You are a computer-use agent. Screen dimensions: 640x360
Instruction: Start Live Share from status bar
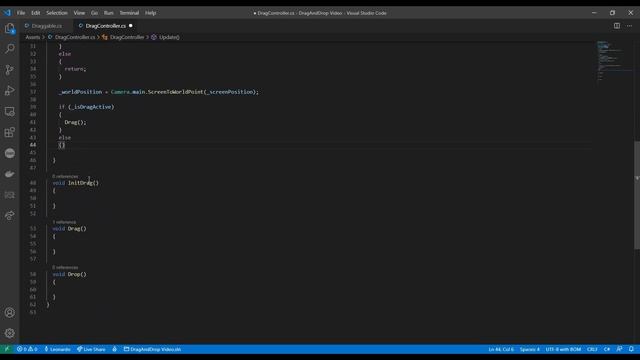(x=91, y=349)
